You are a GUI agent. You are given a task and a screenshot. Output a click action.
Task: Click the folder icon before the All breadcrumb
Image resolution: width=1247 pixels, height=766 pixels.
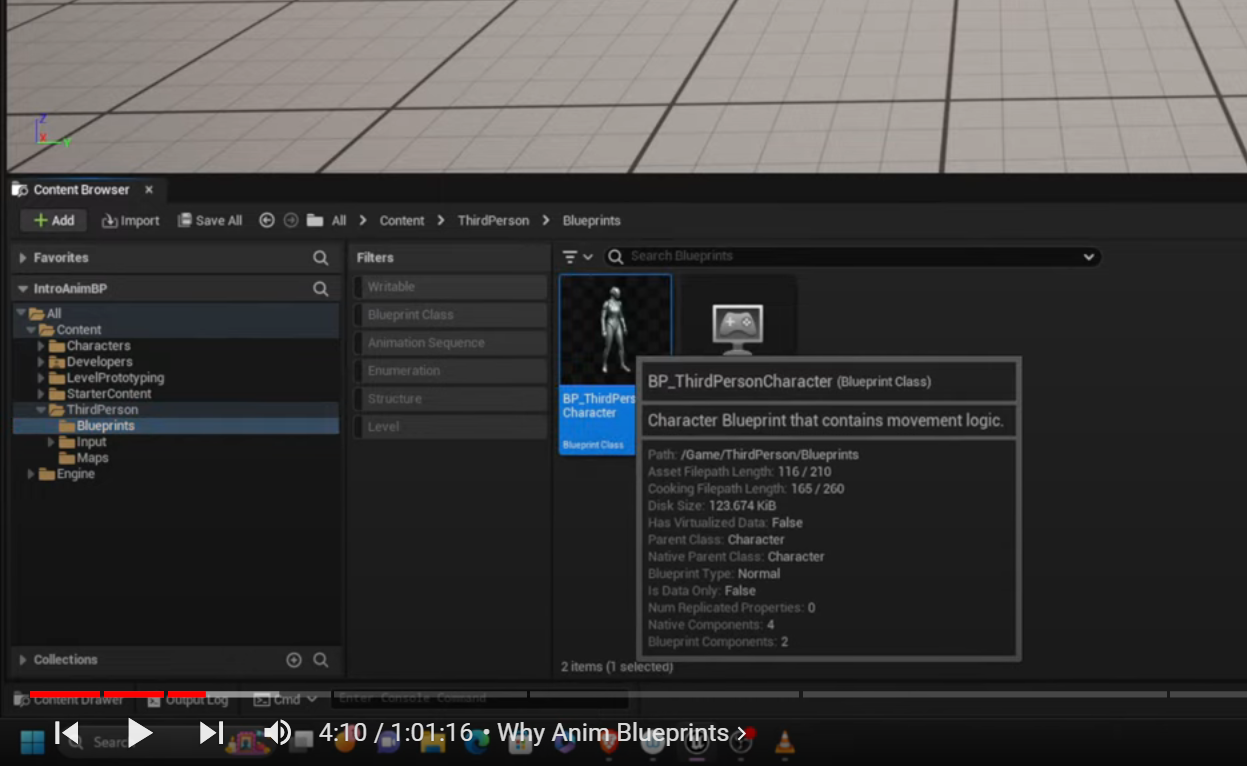tap(315, 220)
